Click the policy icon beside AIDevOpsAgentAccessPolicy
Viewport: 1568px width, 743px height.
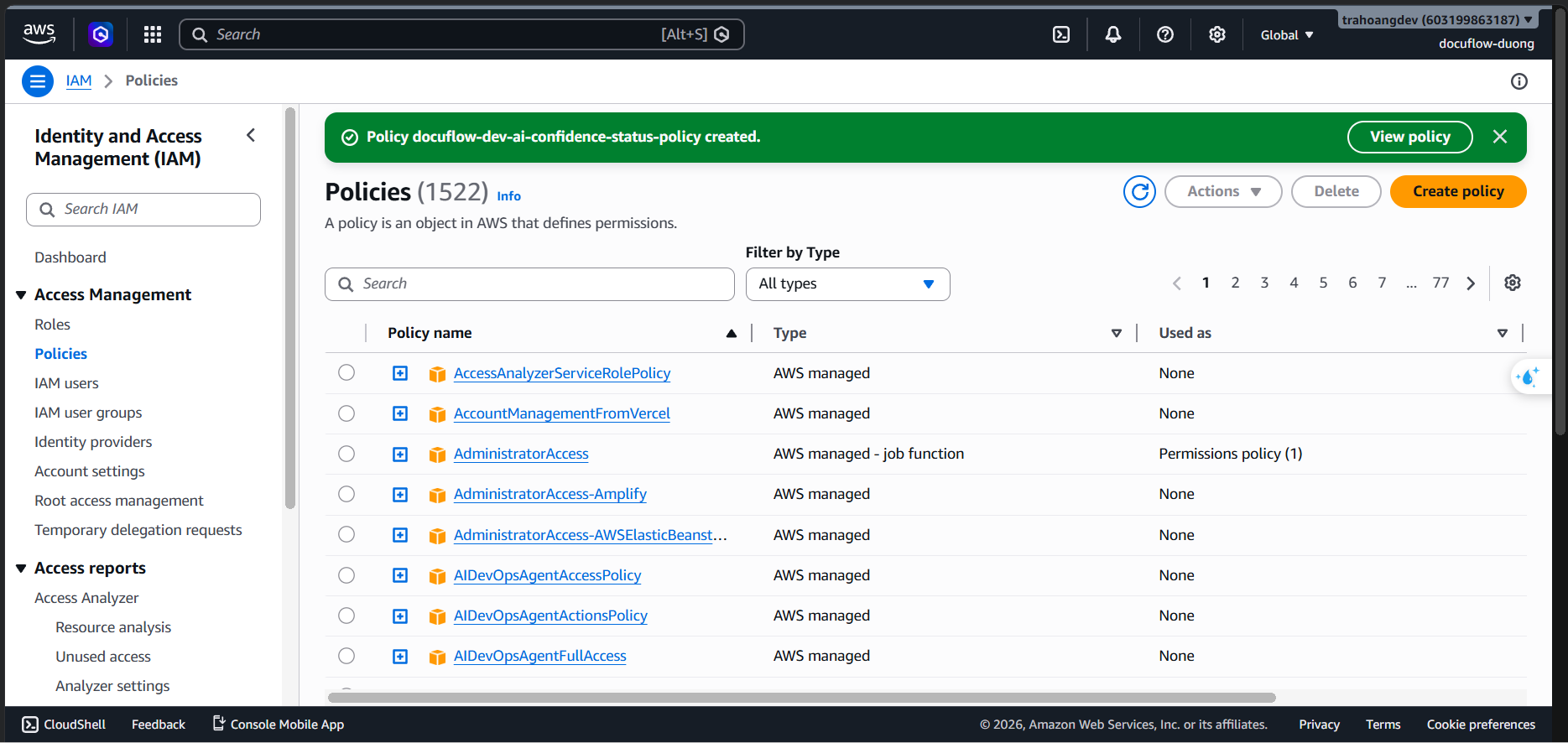tap(437, 576)
